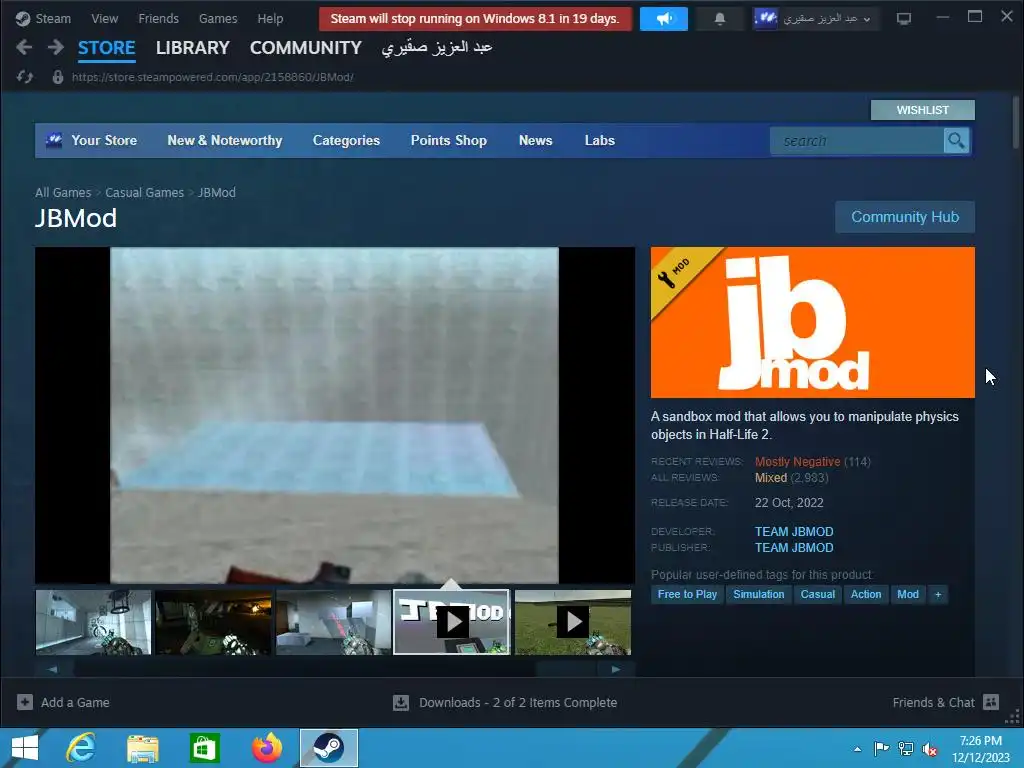The image size is (1024, 768).
Task: Open the Games menu
Action: point(218,18)
